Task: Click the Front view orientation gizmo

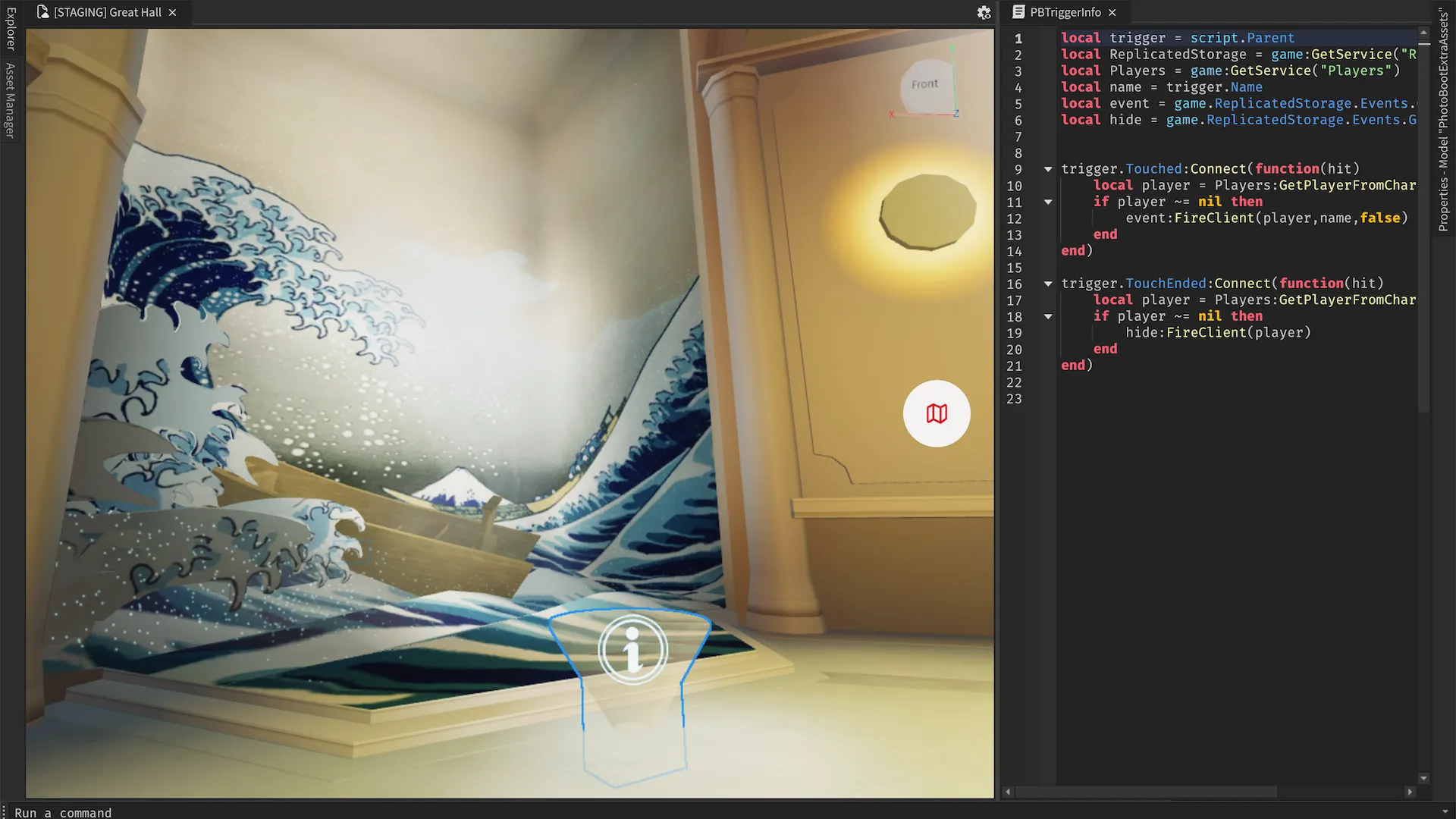Action: point(925,85)
